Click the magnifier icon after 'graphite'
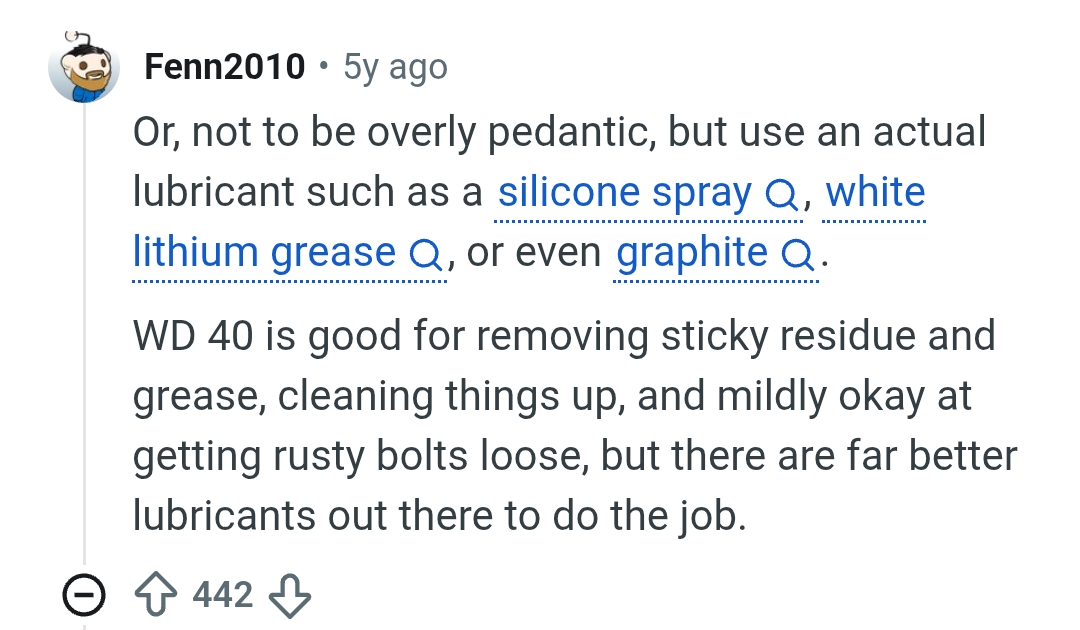 [x=797, y=255]
